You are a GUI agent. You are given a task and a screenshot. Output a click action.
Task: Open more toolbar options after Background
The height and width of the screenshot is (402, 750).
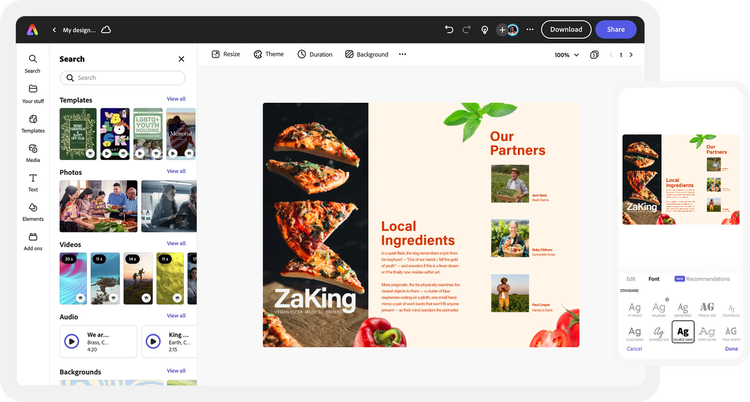tap(402, 54)
